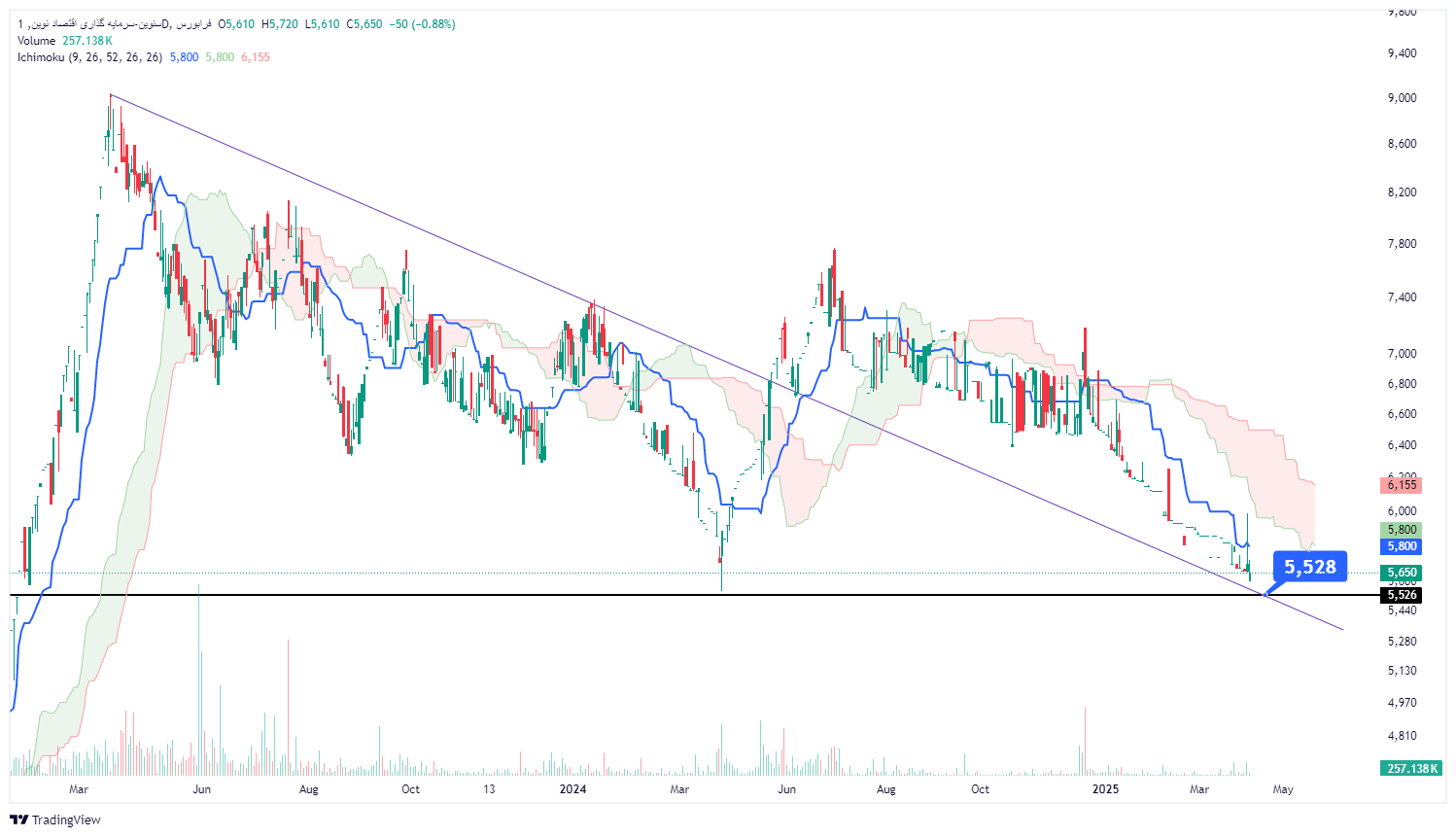Click the symbol title in legend

pos(115,24)
